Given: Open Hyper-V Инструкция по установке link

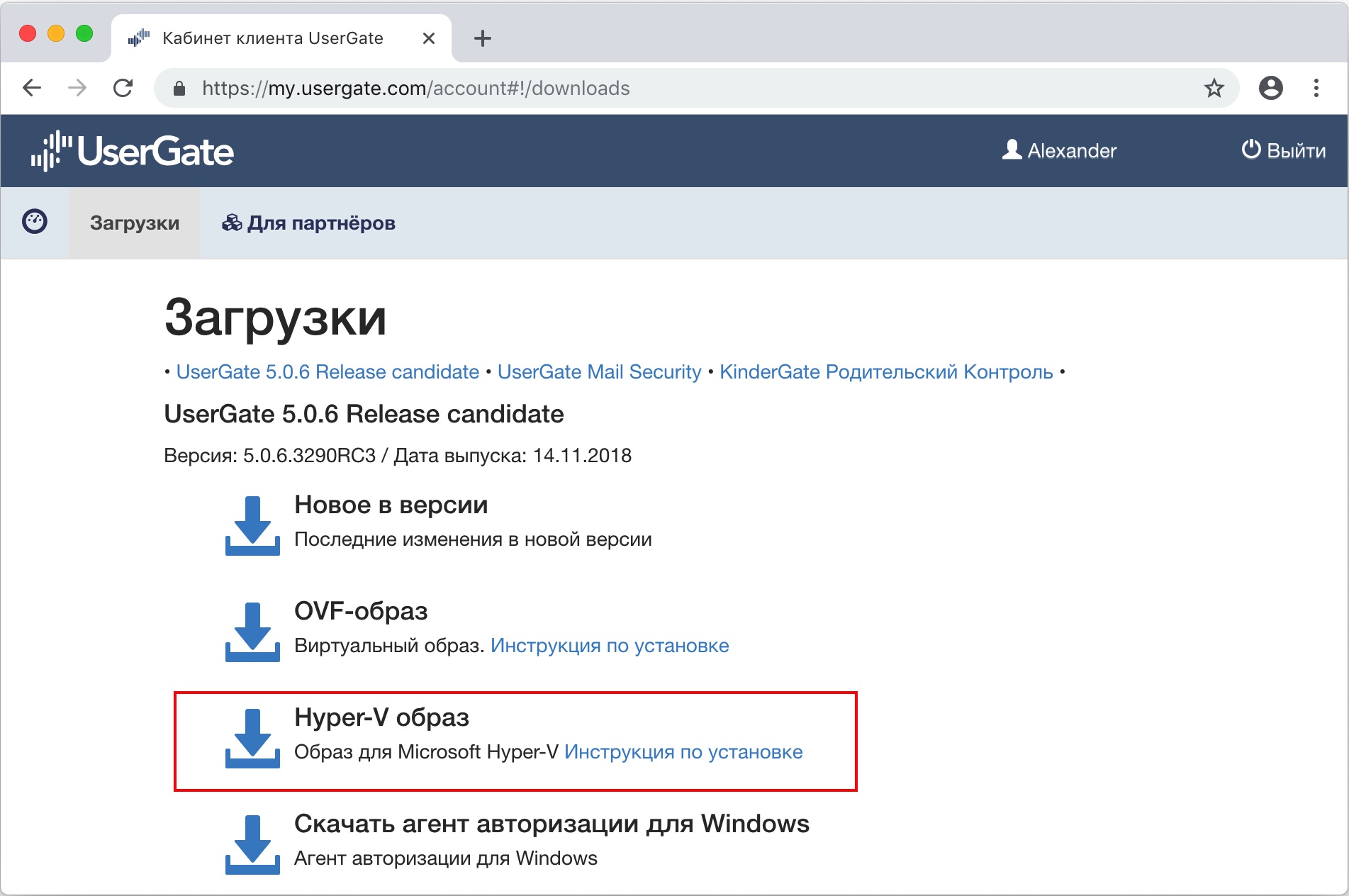Looking at the screenshot, I should [683, 752].
